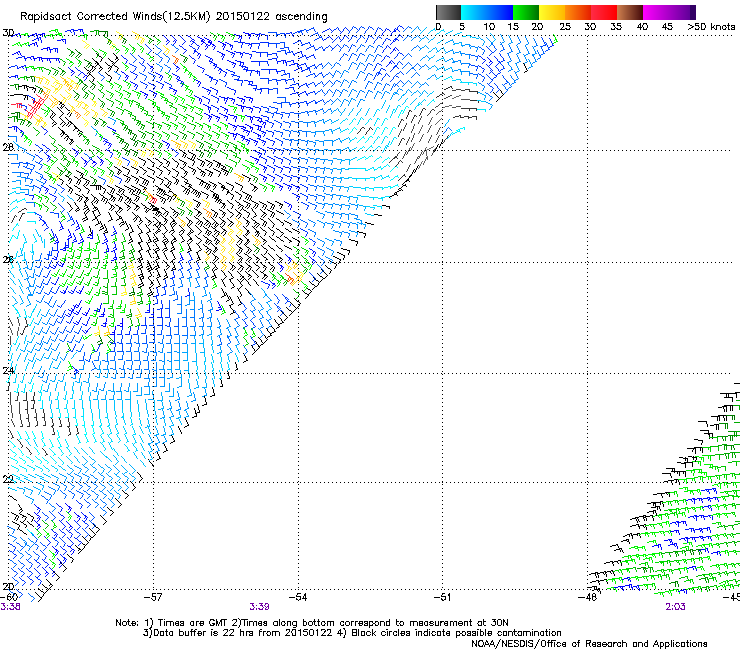Viewport: 740px width, 650px height.
Task: Click the purple '3:39' time label
Action: pyautogui.click(x=259, y=607)
